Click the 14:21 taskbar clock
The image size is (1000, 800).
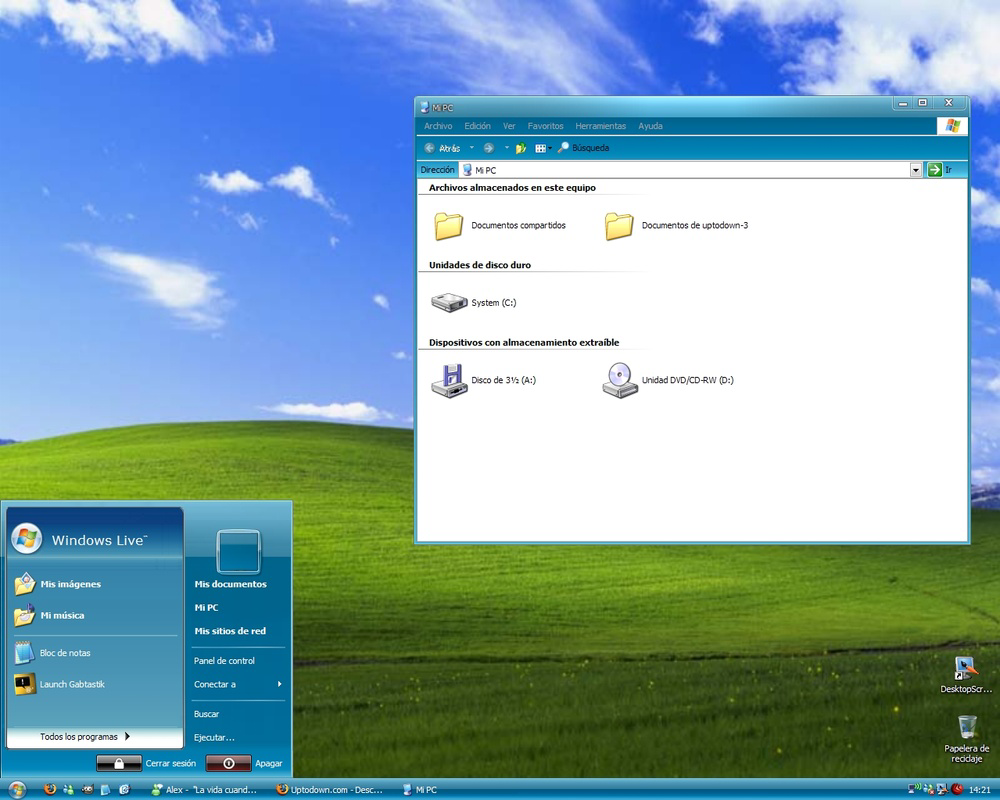[980, 790]
